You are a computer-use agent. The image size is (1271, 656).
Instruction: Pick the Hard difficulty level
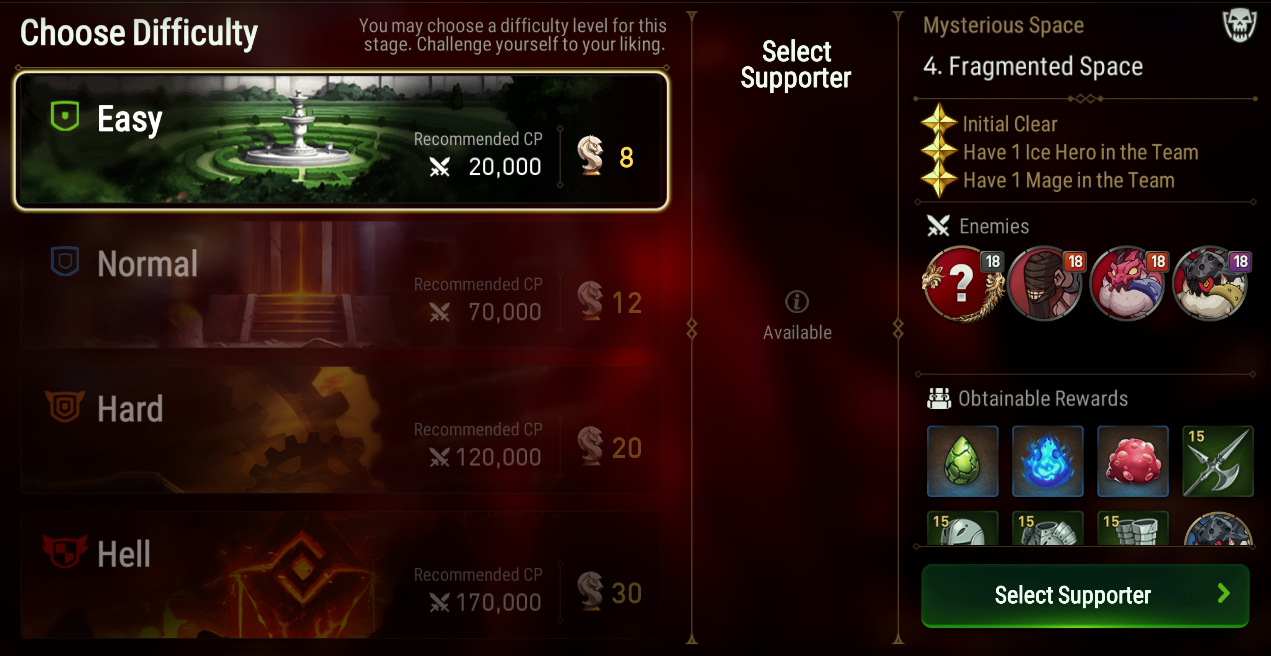tap(340, 429)
